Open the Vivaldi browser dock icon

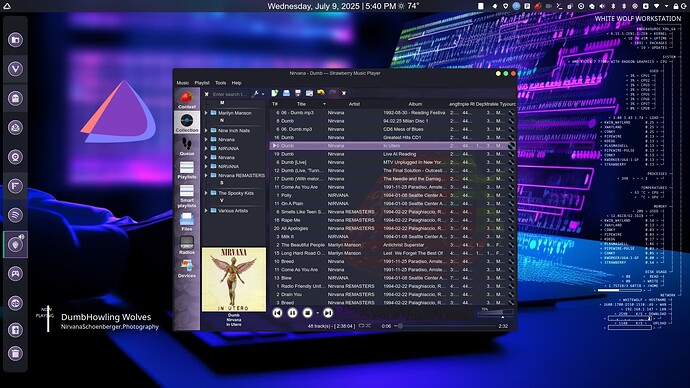pyautogui.click(x=15, y=69)
